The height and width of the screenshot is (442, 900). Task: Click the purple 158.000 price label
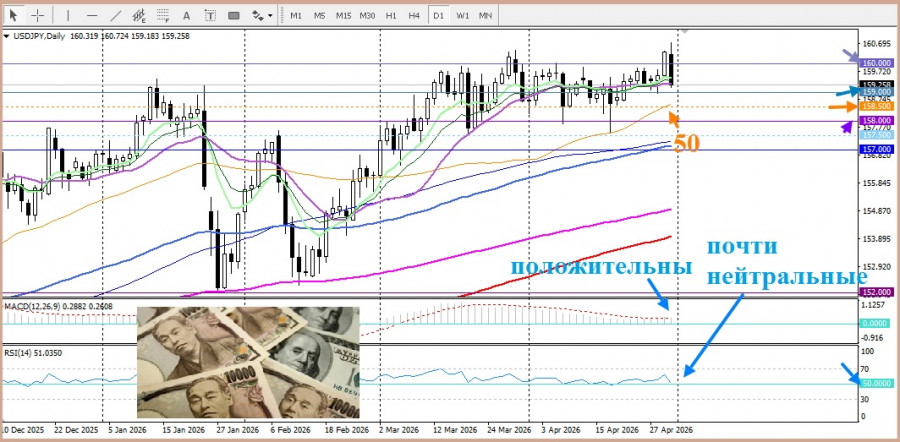coord(876,121)
